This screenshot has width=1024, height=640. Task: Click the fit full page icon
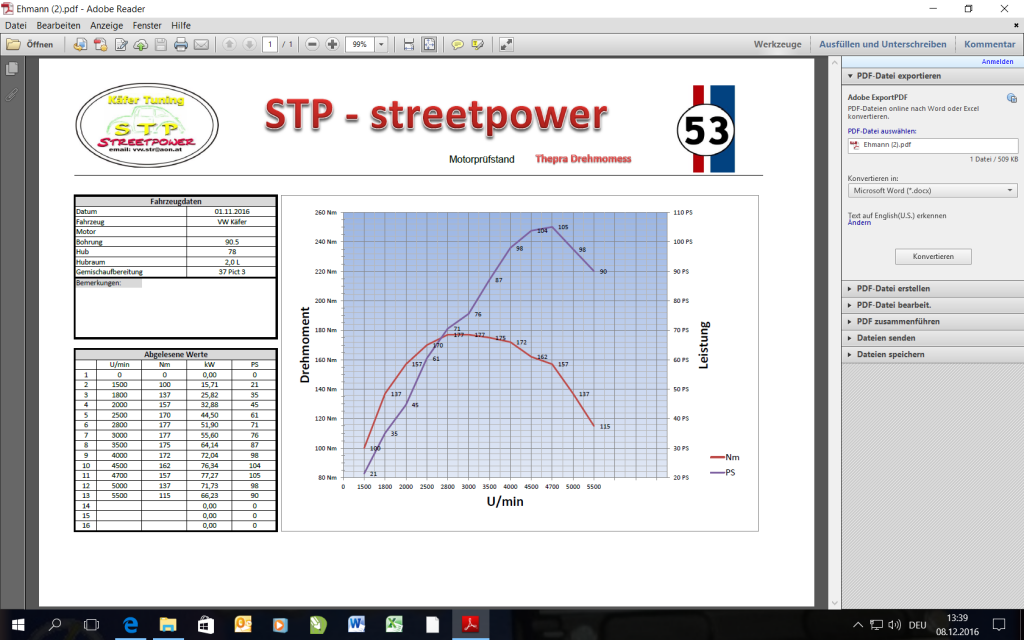click(x=429, y=44)
